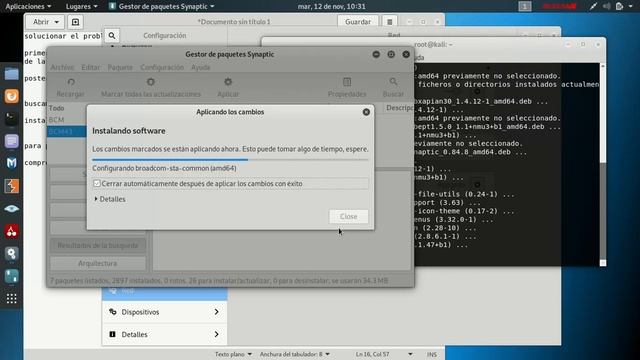Launch the red Cherrytree icon in dock
640x360 pixels.
11,231
